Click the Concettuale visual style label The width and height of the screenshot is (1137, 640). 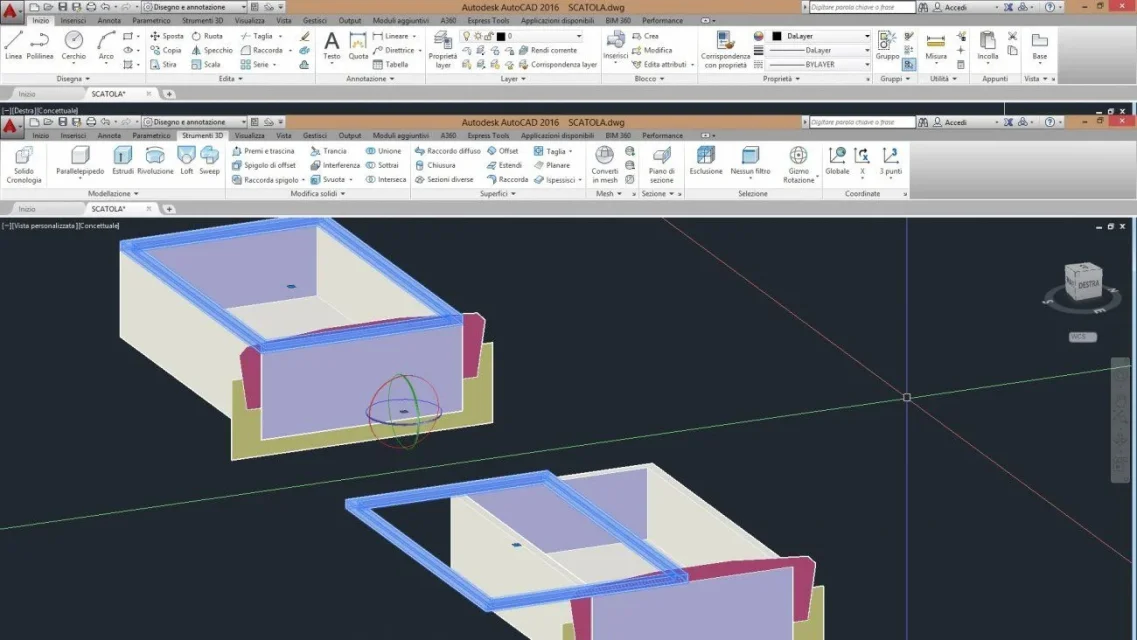(99, 226)
